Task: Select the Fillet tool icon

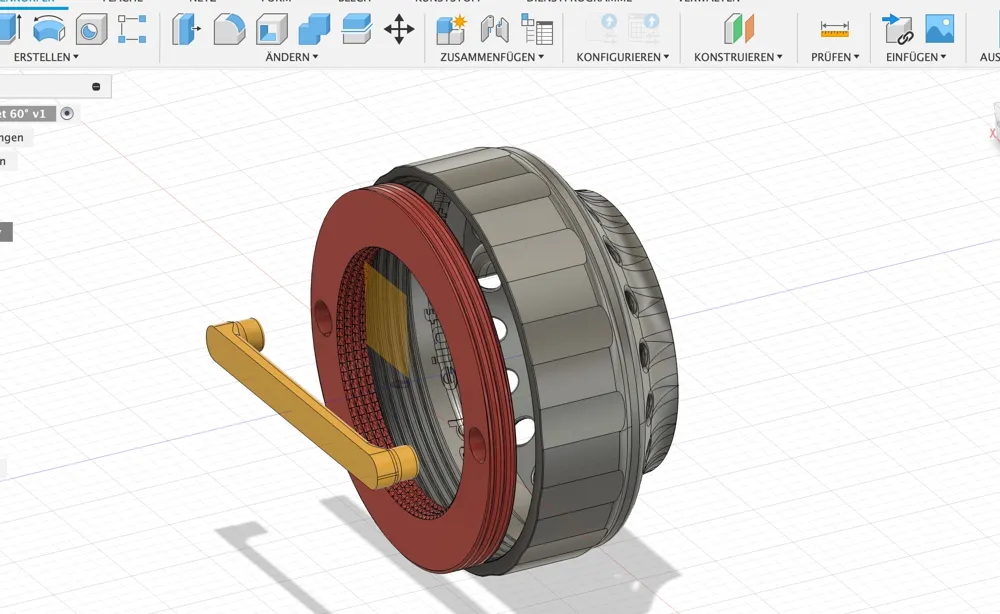Action: (x=229, y=29)
